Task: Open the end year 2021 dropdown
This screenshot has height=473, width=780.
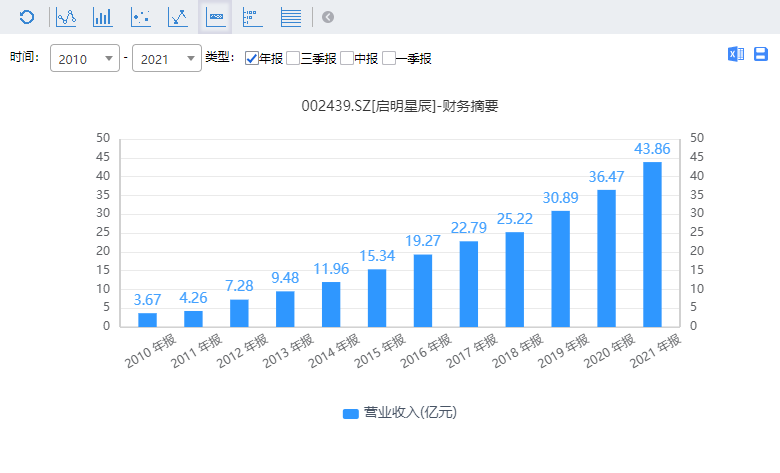Action: click(167, 59)
